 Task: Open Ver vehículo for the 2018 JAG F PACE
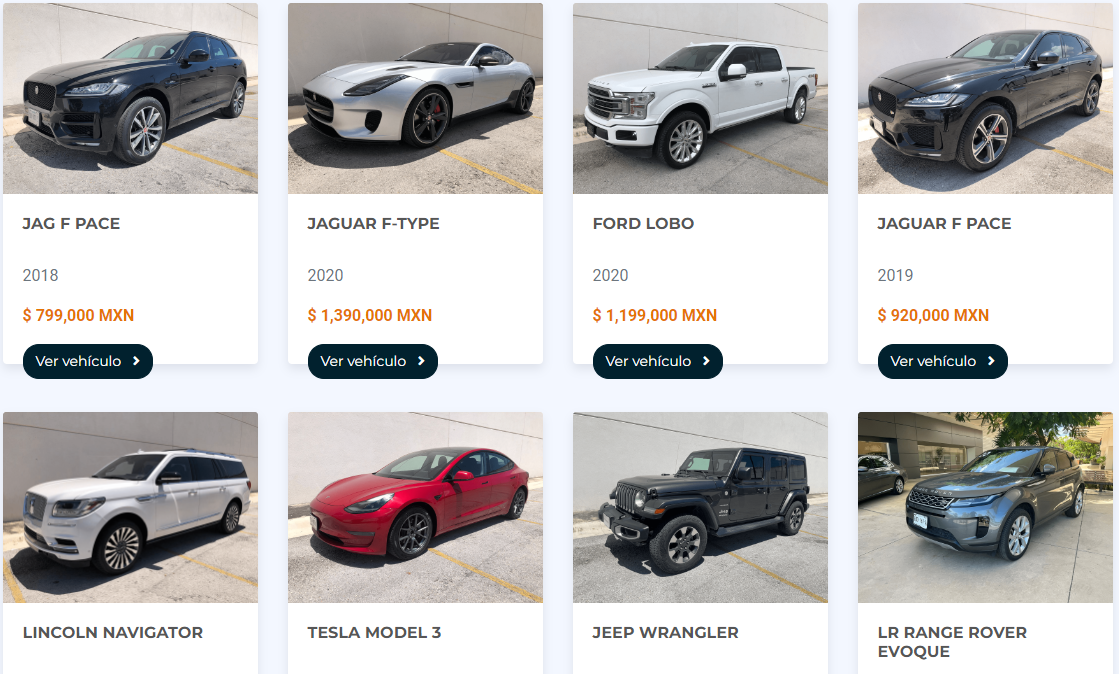tap(88, 361)
